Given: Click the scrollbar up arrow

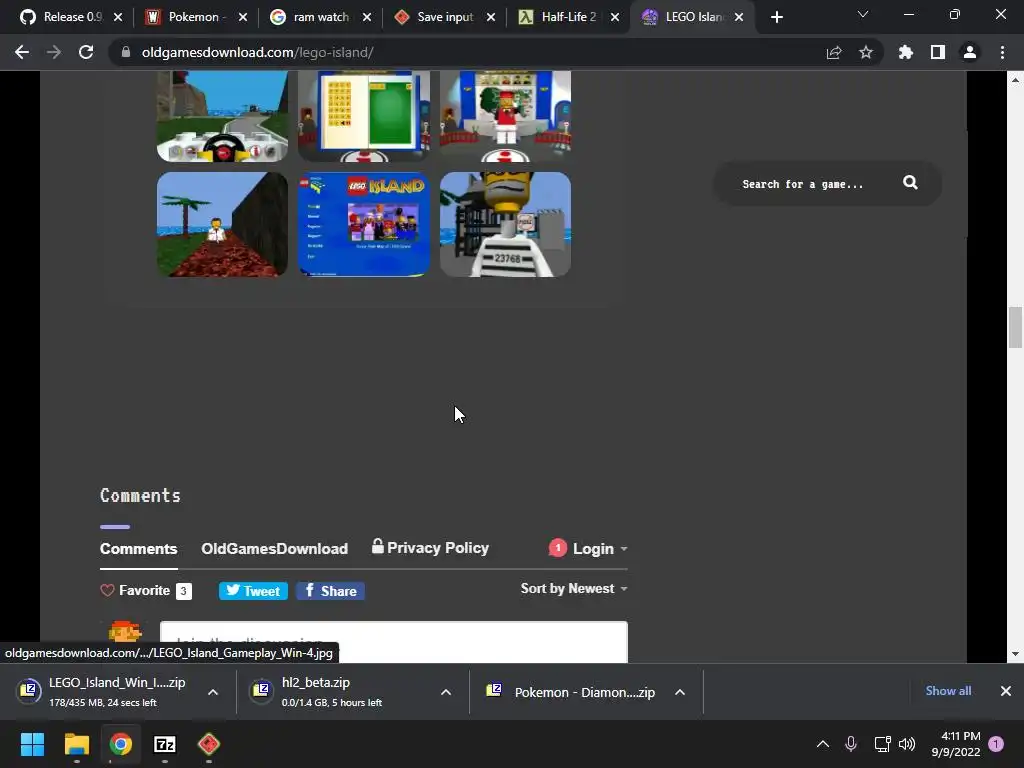Looking at the screenshot, I should pos(1015,80).
